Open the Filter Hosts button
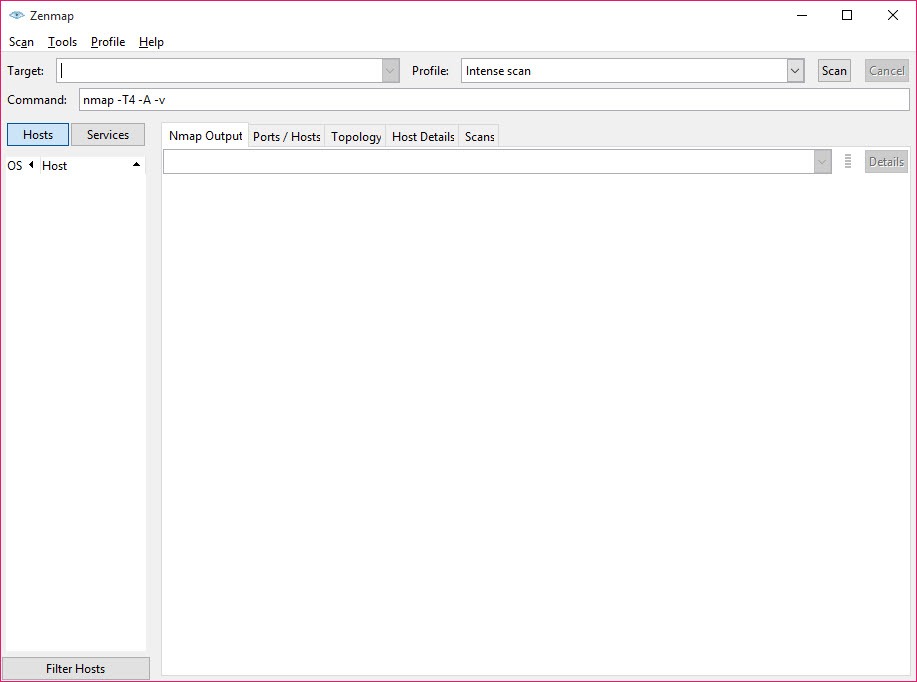 tap(75, 669)
